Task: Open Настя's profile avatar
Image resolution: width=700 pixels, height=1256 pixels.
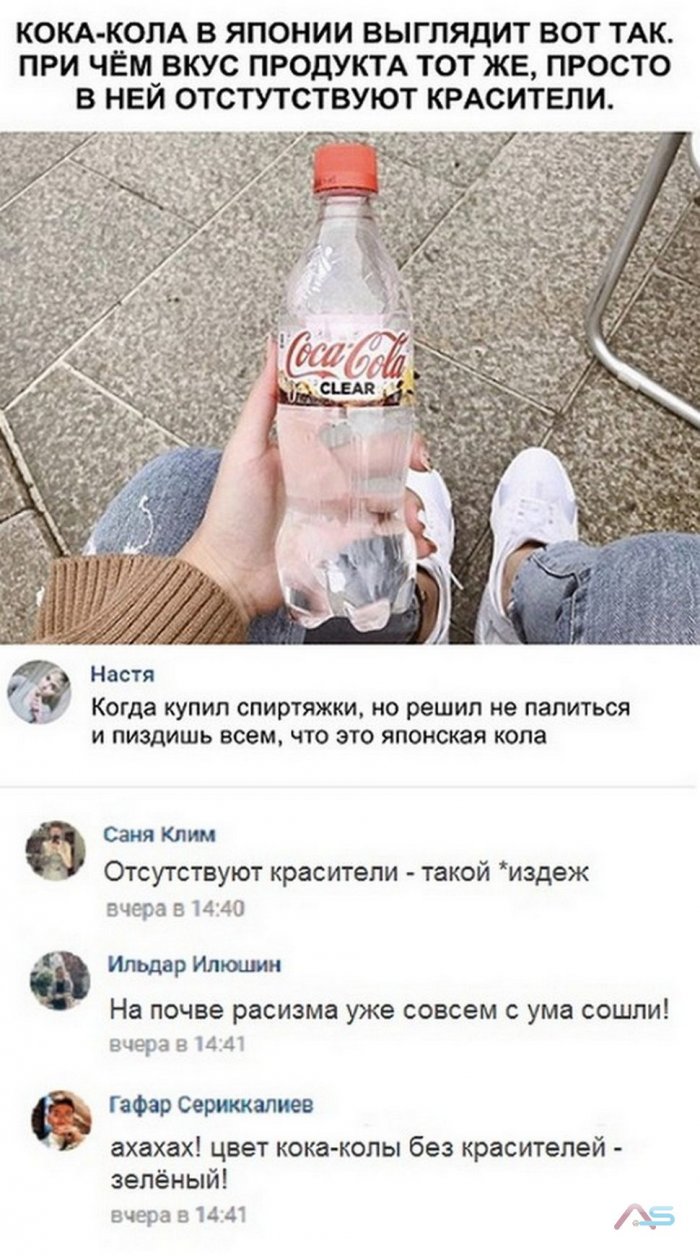Action: (38, 691)
